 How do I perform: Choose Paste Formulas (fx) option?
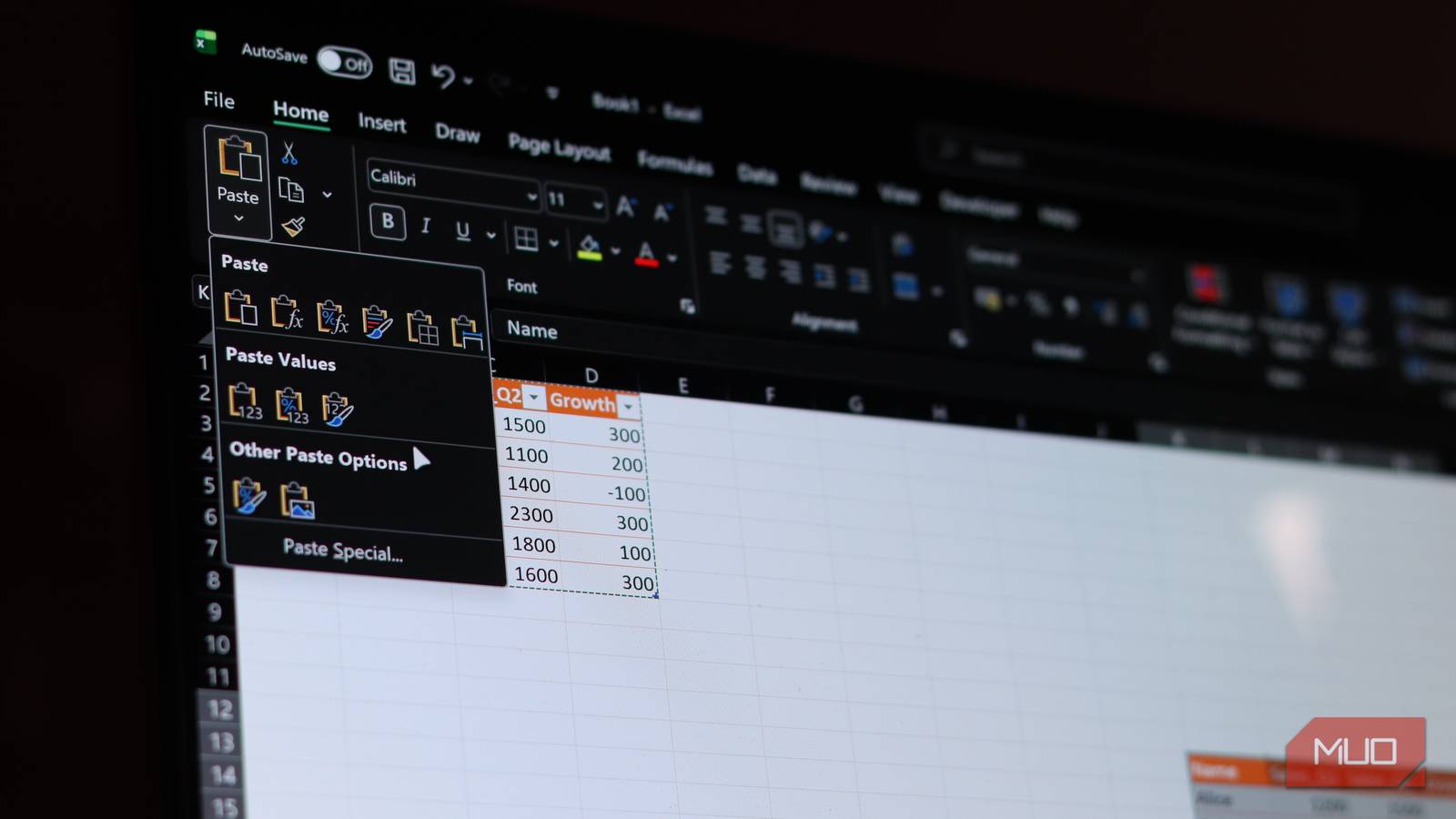287,312
